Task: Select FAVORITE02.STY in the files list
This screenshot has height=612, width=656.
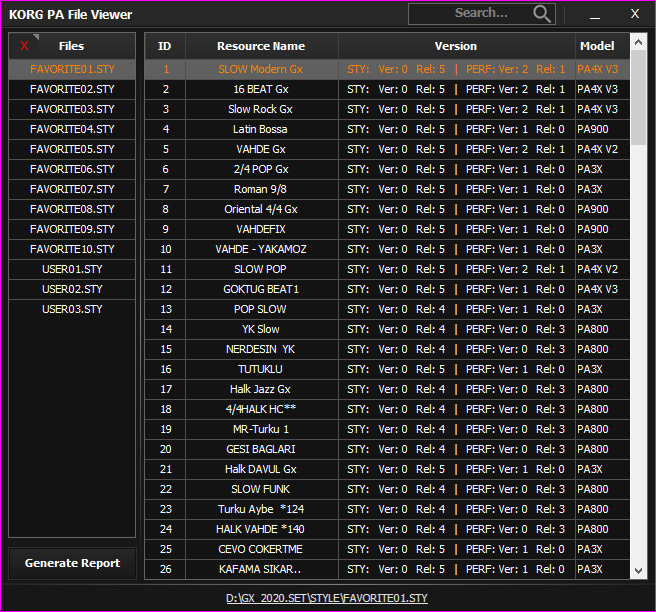Action: (x=72, y=89)
